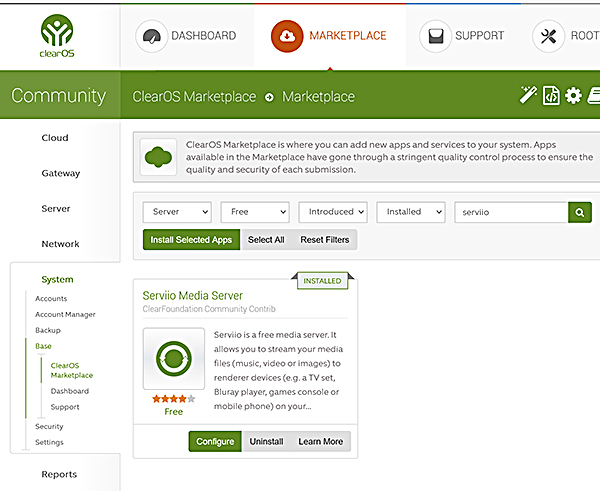Screen dimensions: 600x491
Task: Click the Support inbox icon
Action: click(x=435, y=36)
